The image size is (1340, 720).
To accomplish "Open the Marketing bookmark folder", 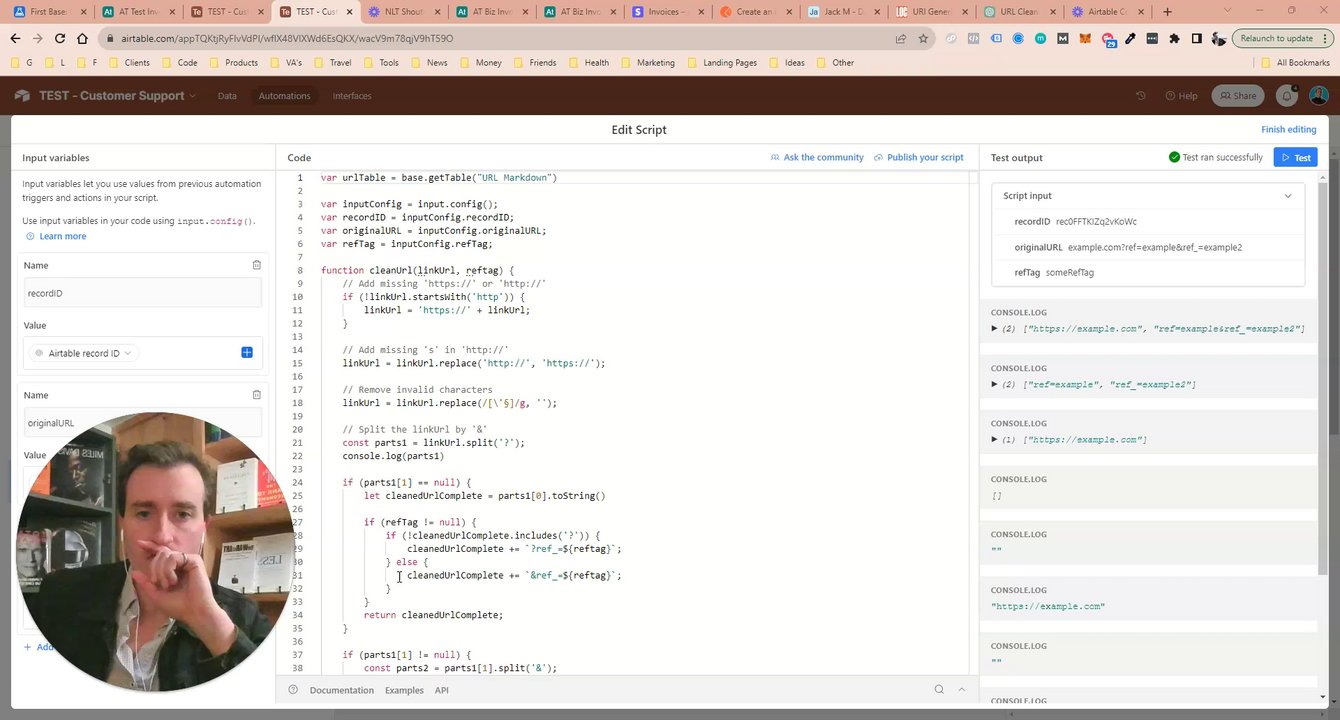I will (x=647, y=62).
